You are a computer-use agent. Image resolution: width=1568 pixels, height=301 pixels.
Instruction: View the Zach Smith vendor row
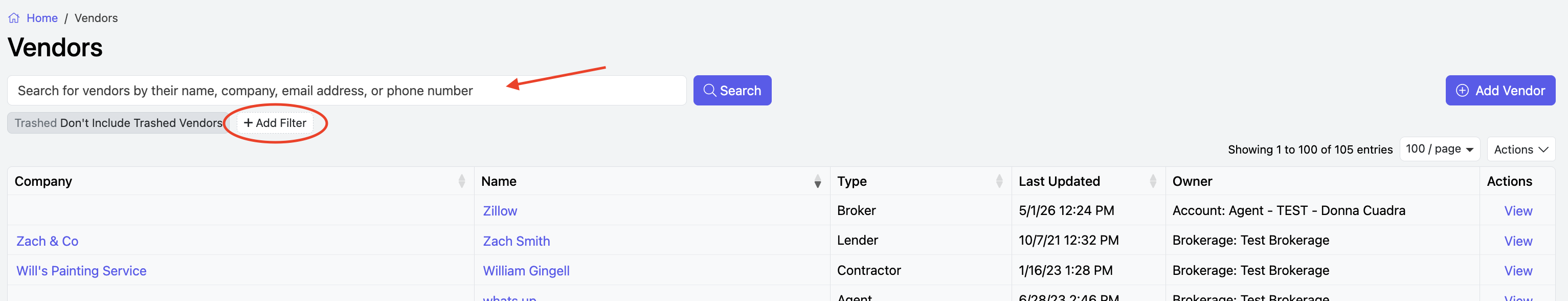click(x=1518, y=241)
